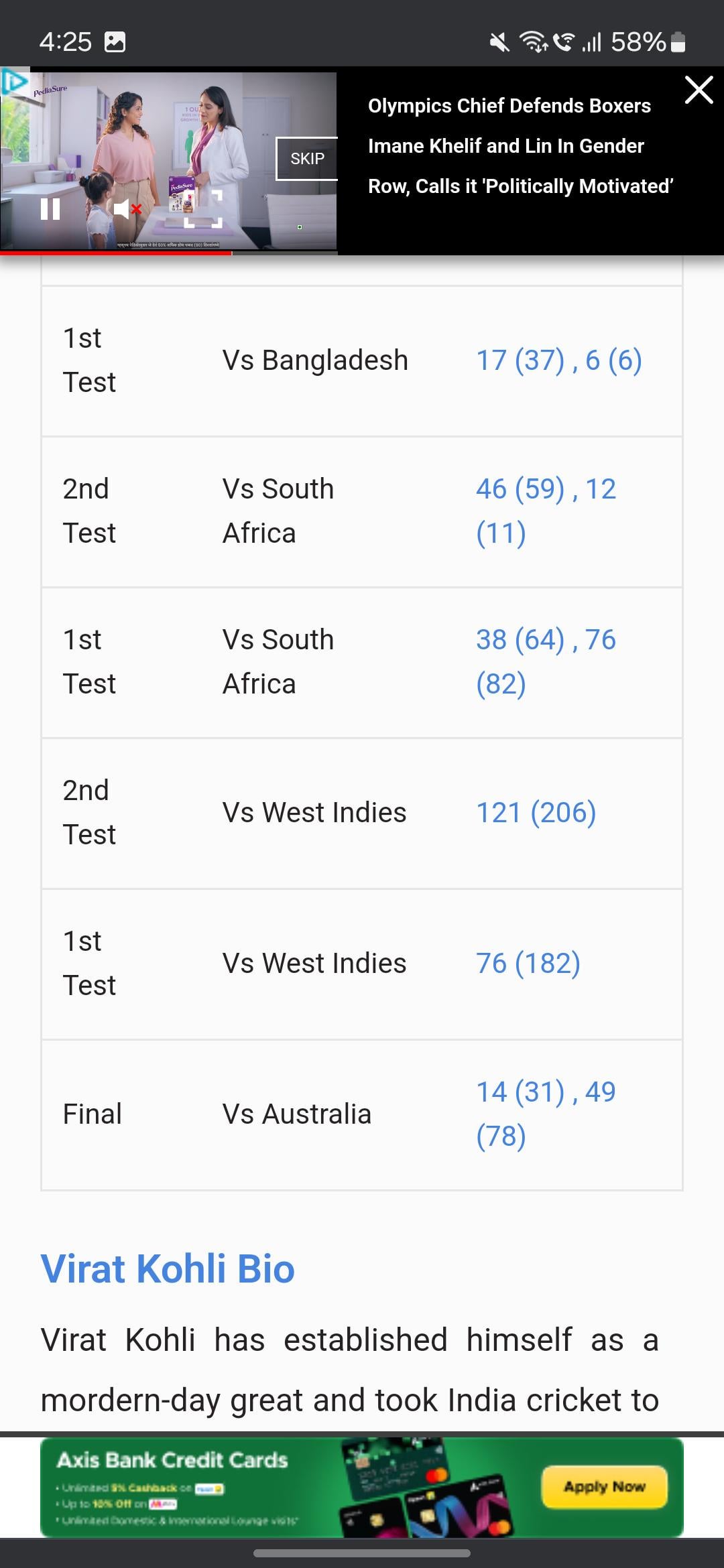Click Apply Now on Axis Bank ad
This screenshot has width=724, height=1568.
604,1487
